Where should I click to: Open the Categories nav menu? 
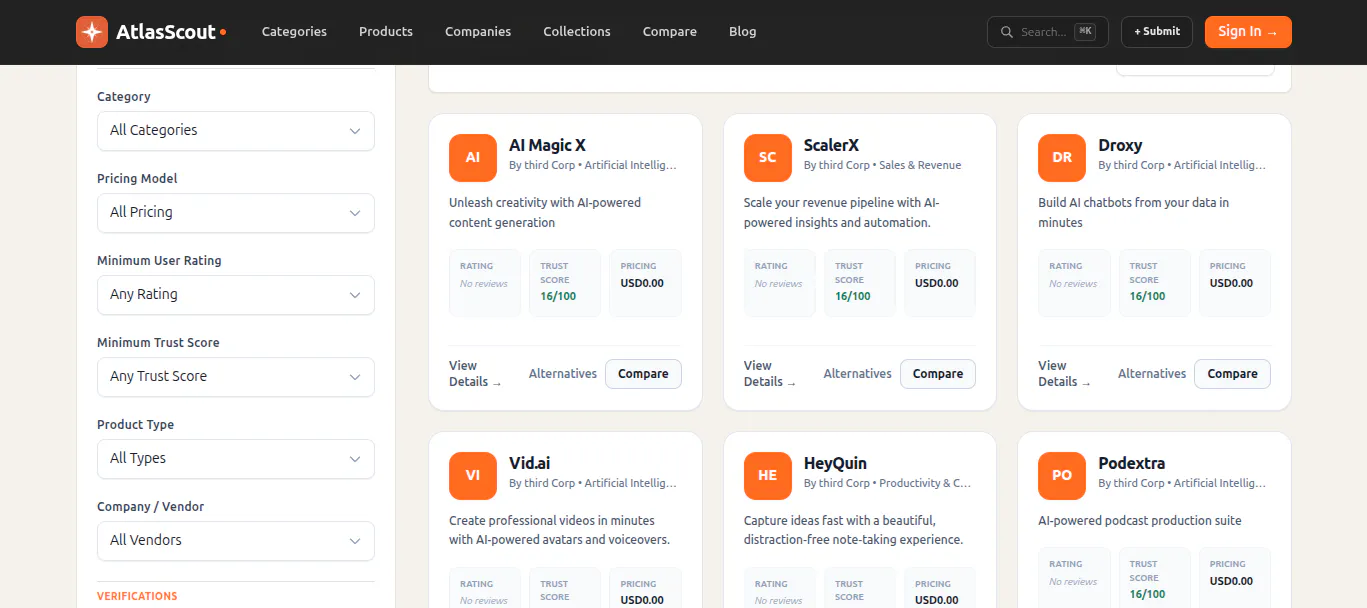[294, 32]
